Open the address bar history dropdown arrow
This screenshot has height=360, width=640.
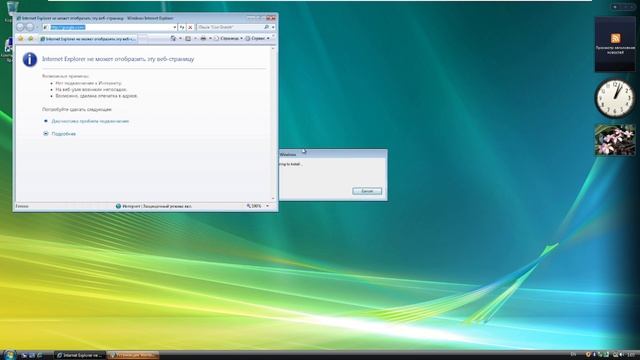point(175,27)
